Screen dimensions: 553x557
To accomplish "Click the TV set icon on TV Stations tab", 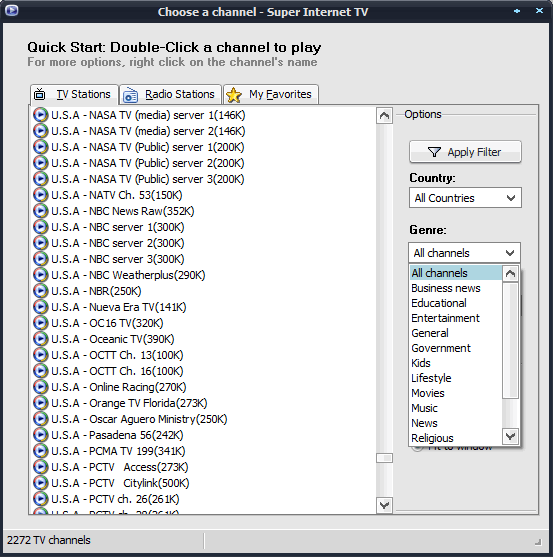I will click(39, 94).
